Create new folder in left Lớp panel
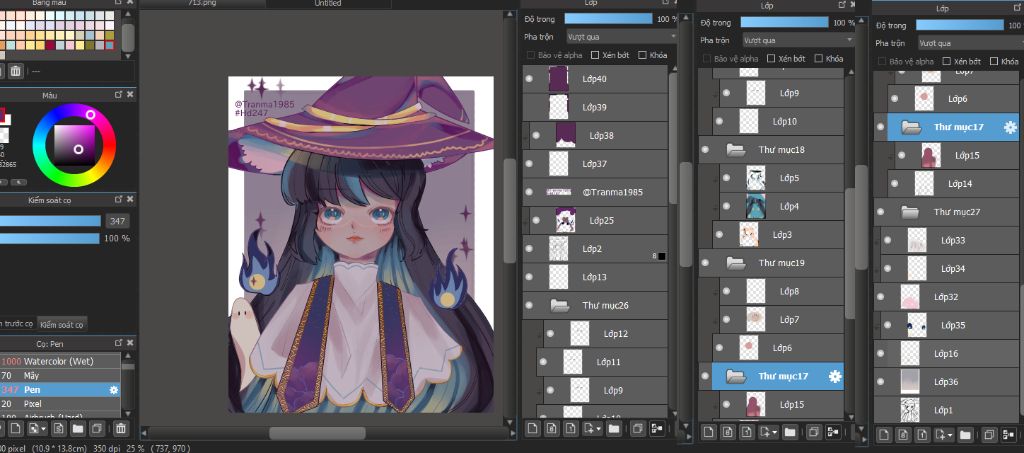1024x453 pixels. coord(613,429)
